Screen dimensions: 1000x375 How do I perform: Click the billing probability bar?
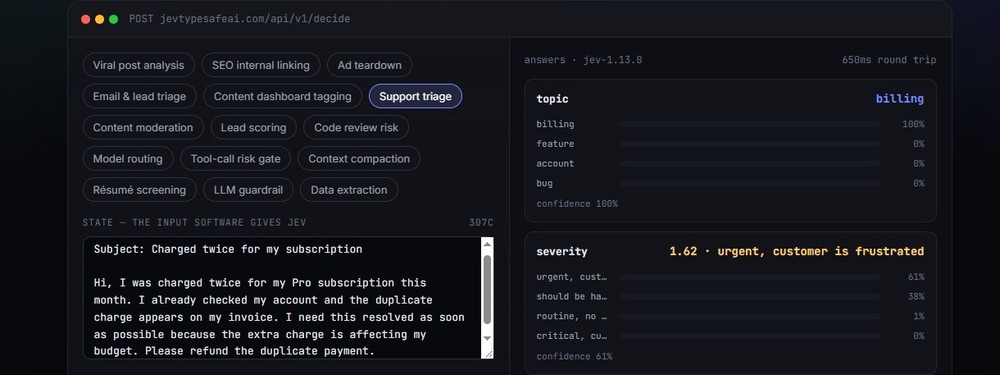[750, 124]
